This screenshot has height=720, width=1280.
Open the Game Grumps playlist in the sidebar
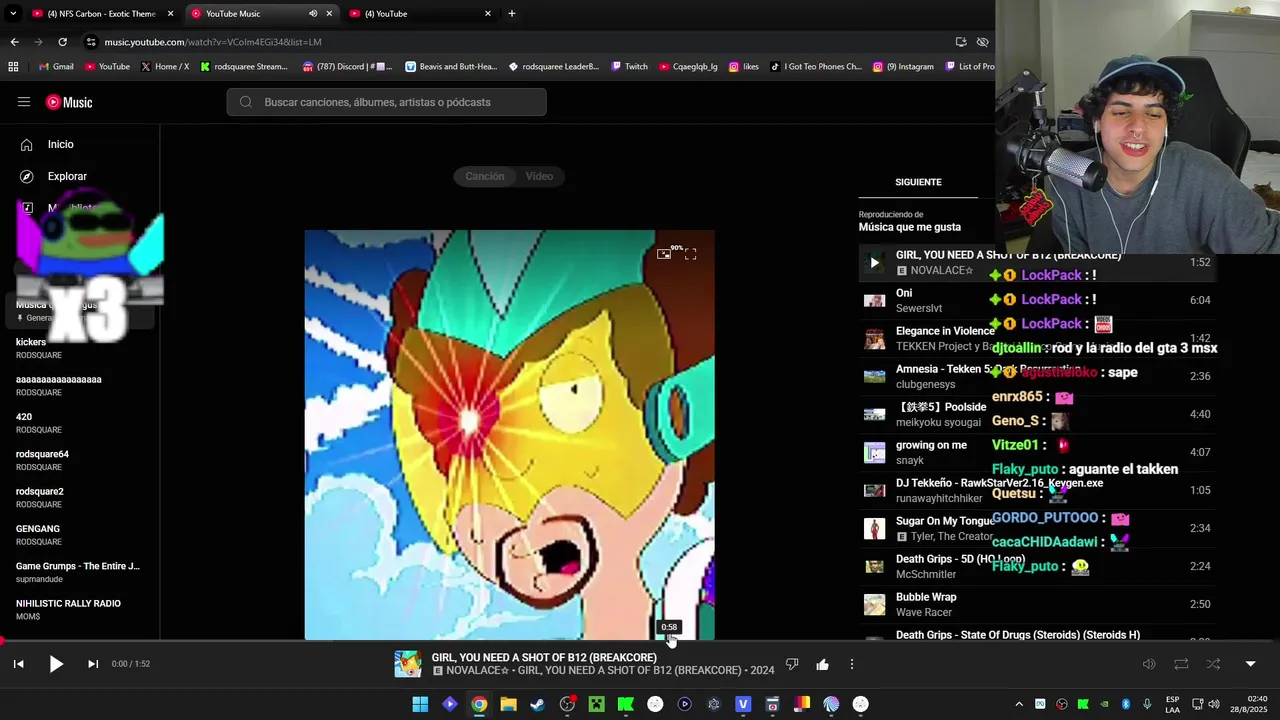pos(80,572)
